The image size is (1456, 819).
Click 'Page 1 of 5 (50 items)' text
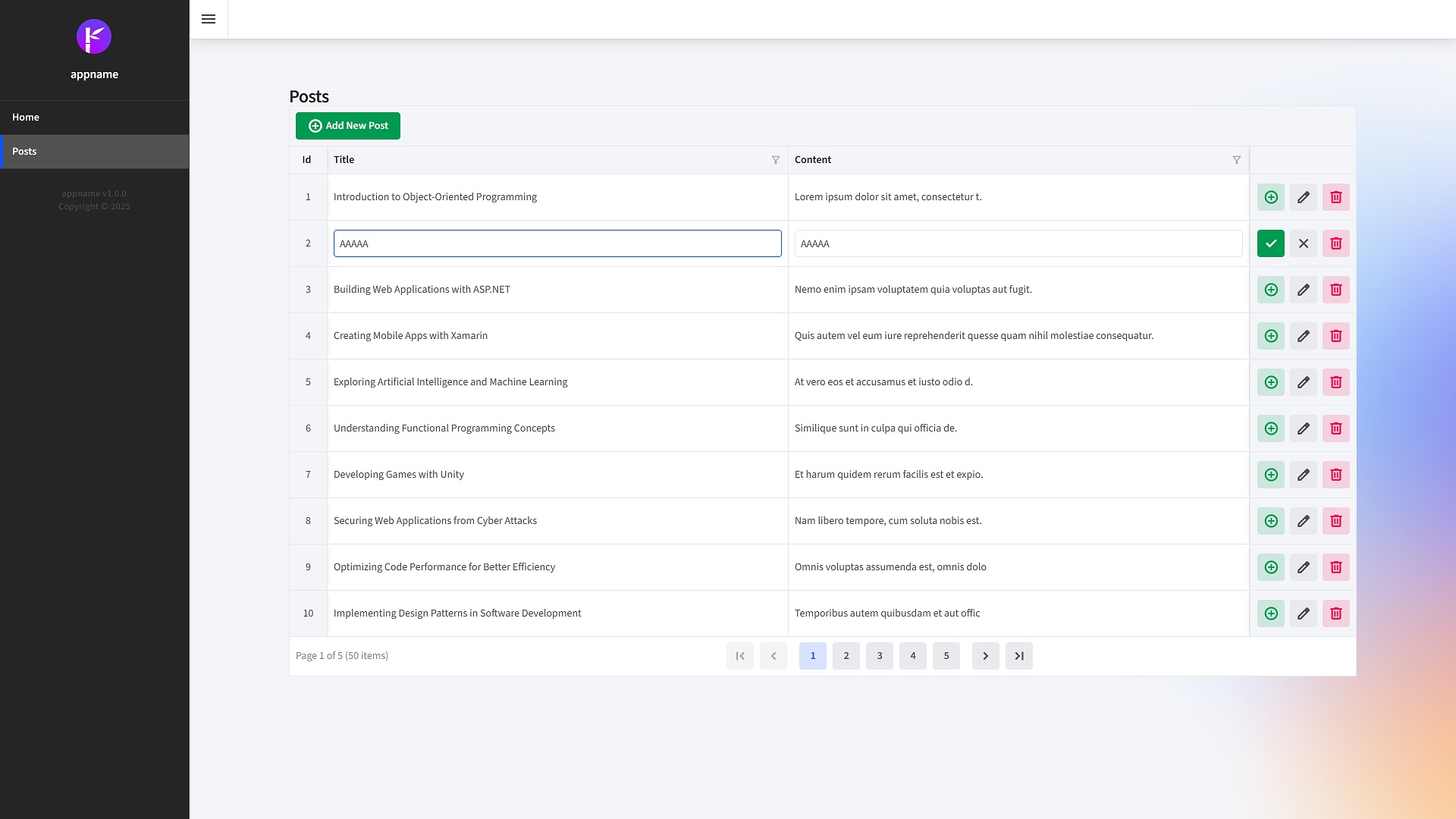pos(342,656)
